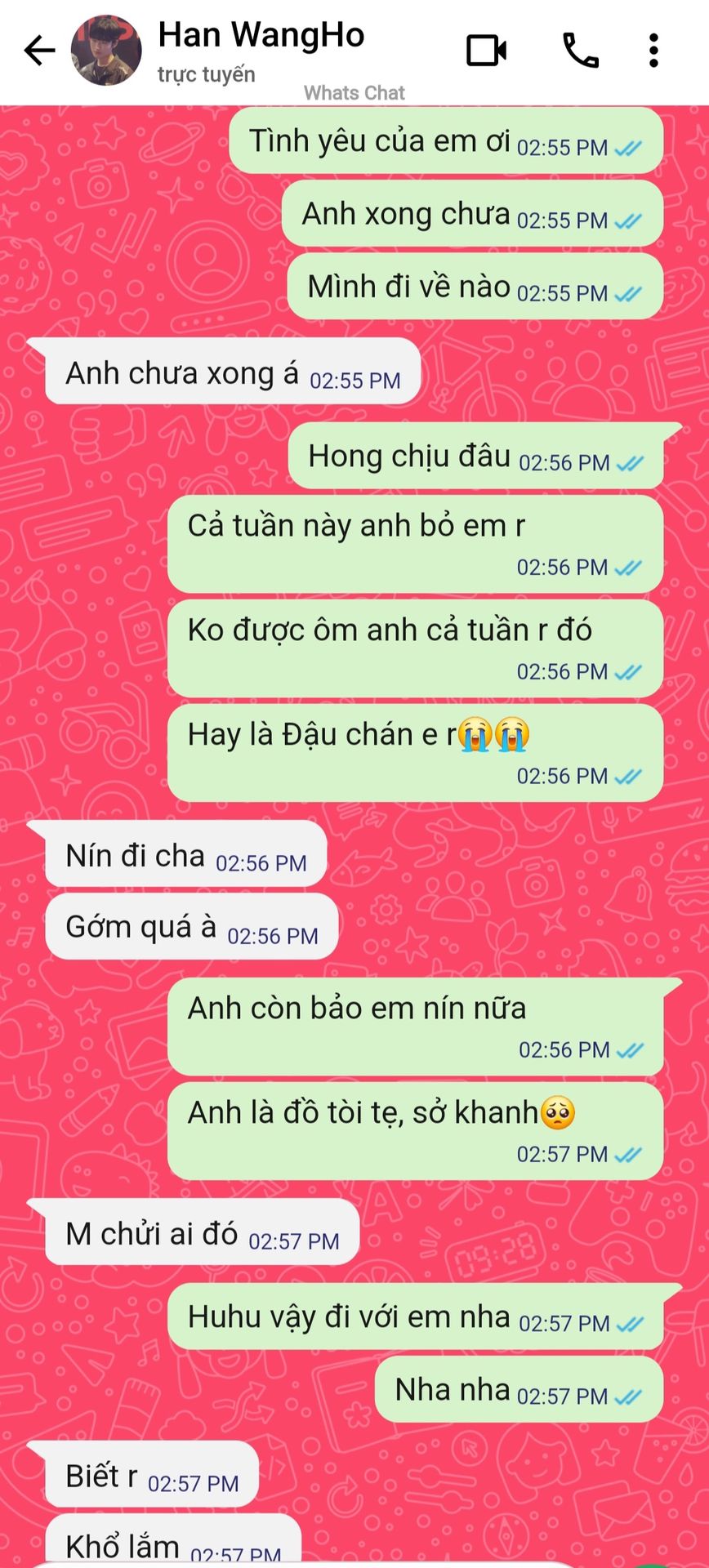
Task: Select 'Cả tuần này anh bỏ em r' message
Action: [x=415, y=544]
